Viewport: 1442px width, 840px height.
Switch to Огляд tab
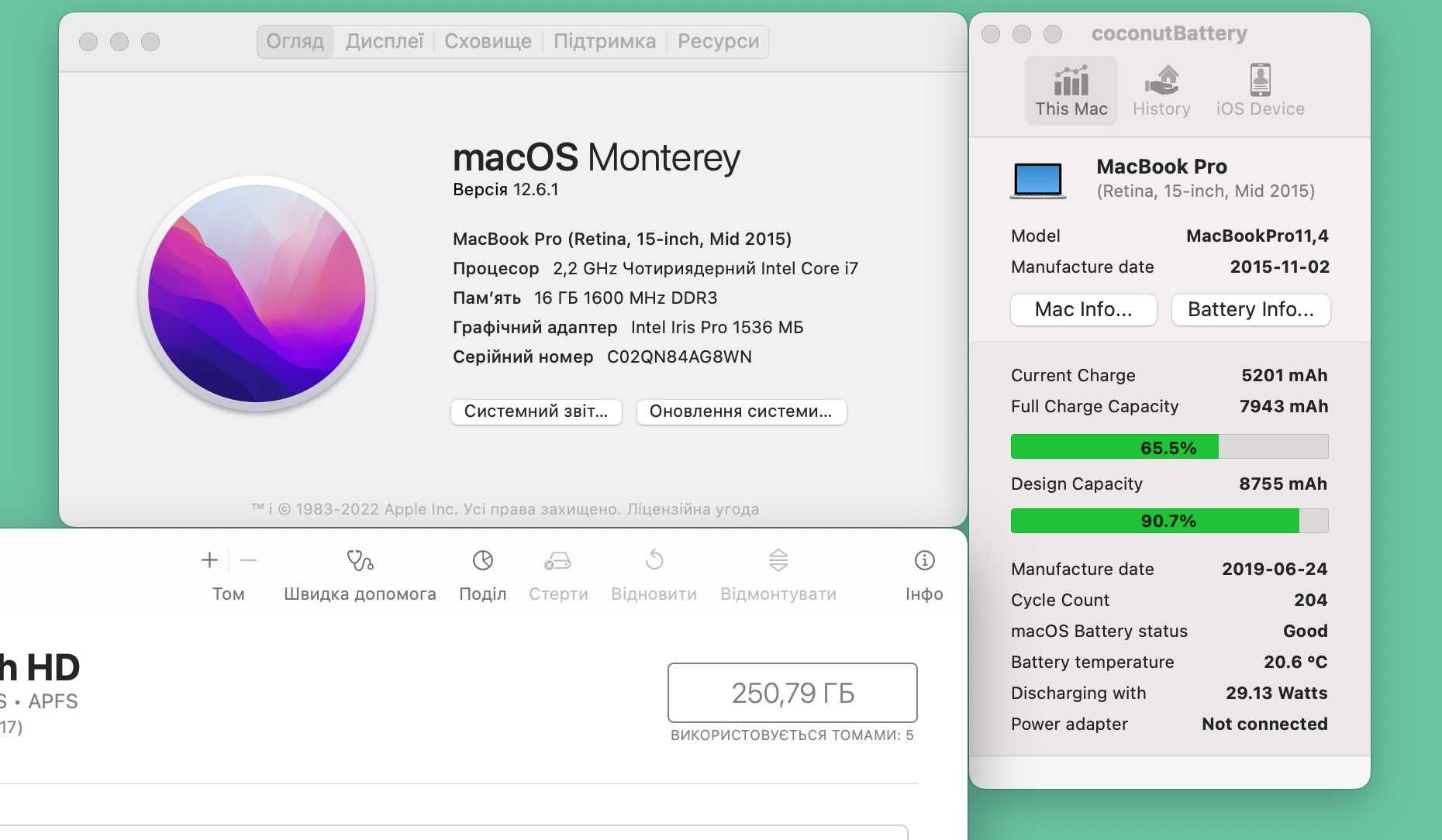click(x=295, y=41)
